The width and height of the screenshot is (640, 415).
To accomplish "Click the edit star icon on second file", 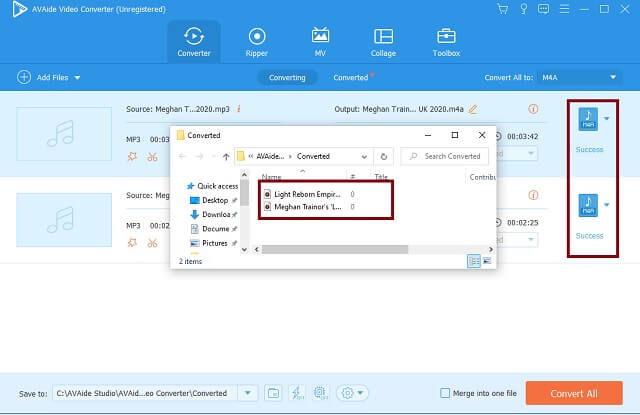I will point(132,243).
